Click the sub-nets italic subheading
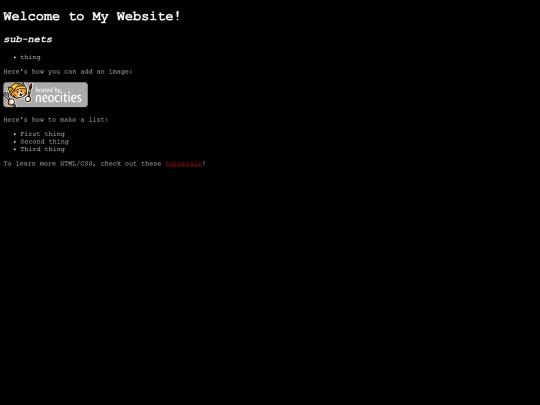Screen dimensions: 540x405 point(28,39)
